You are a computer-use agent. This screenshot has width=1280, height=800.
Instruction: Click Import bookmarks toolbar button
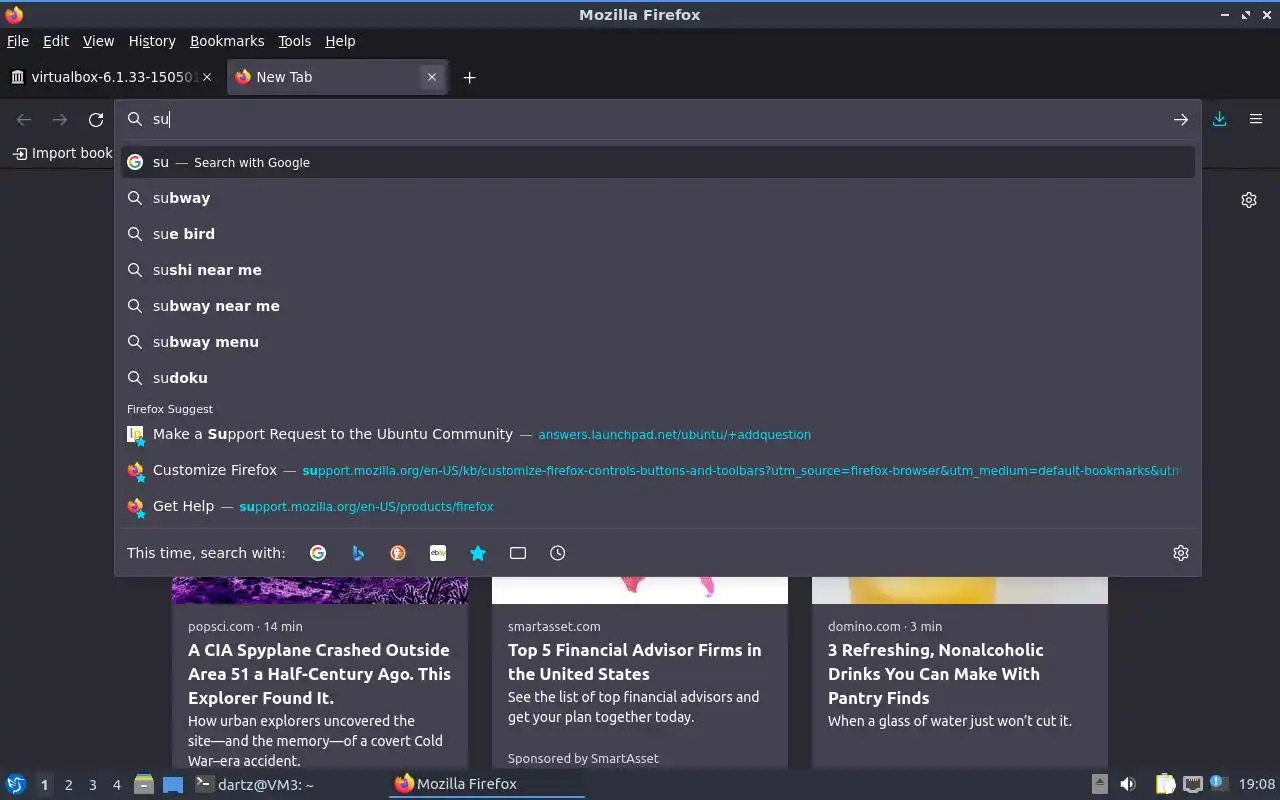pos(62,153)
